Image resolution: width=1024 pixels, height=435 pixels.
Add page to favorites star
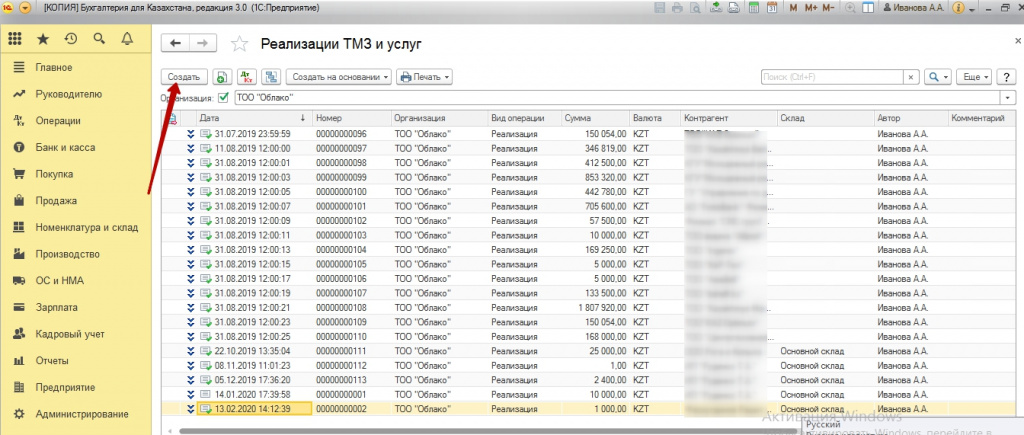point(240,44)
